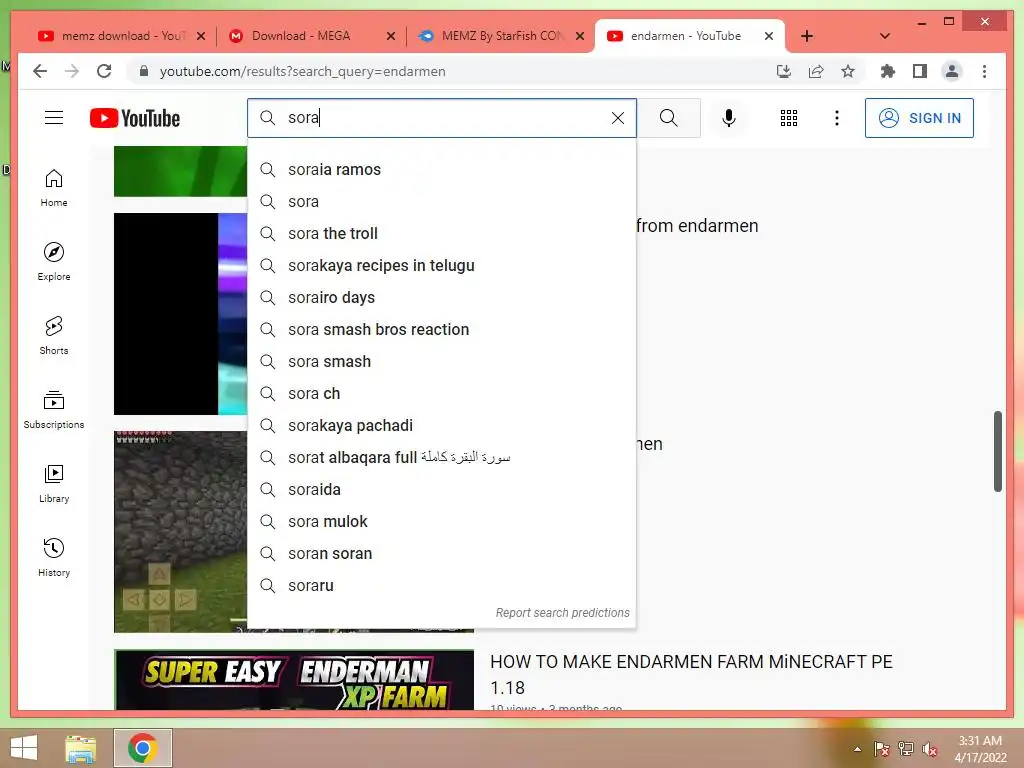Click the address bar URL
The width and height of the screenshot is (1024, 768).
pyautogui.click(x=302, y=71)
